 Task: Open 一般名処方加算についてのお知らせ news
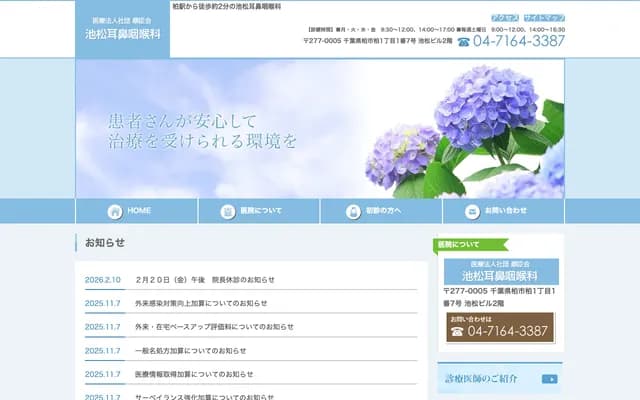pos(190,350)
